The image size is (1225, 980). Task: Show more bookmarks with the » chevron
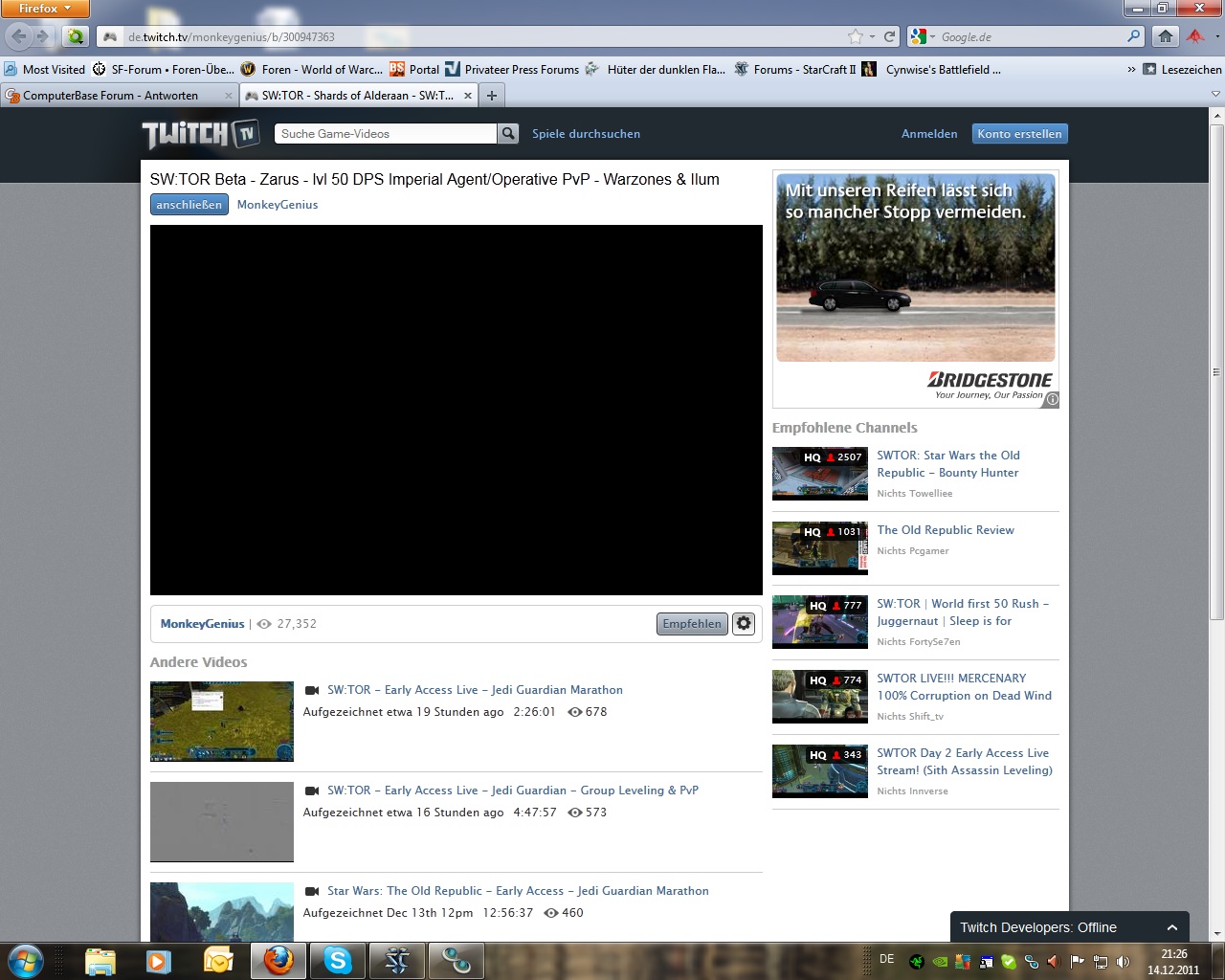(1131, 69)
